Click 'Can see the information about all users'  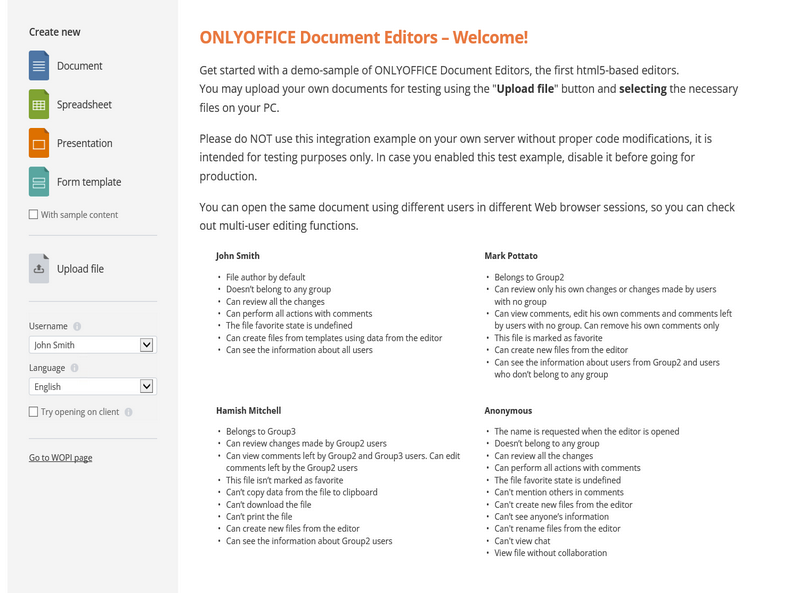[x=299, y=350]
